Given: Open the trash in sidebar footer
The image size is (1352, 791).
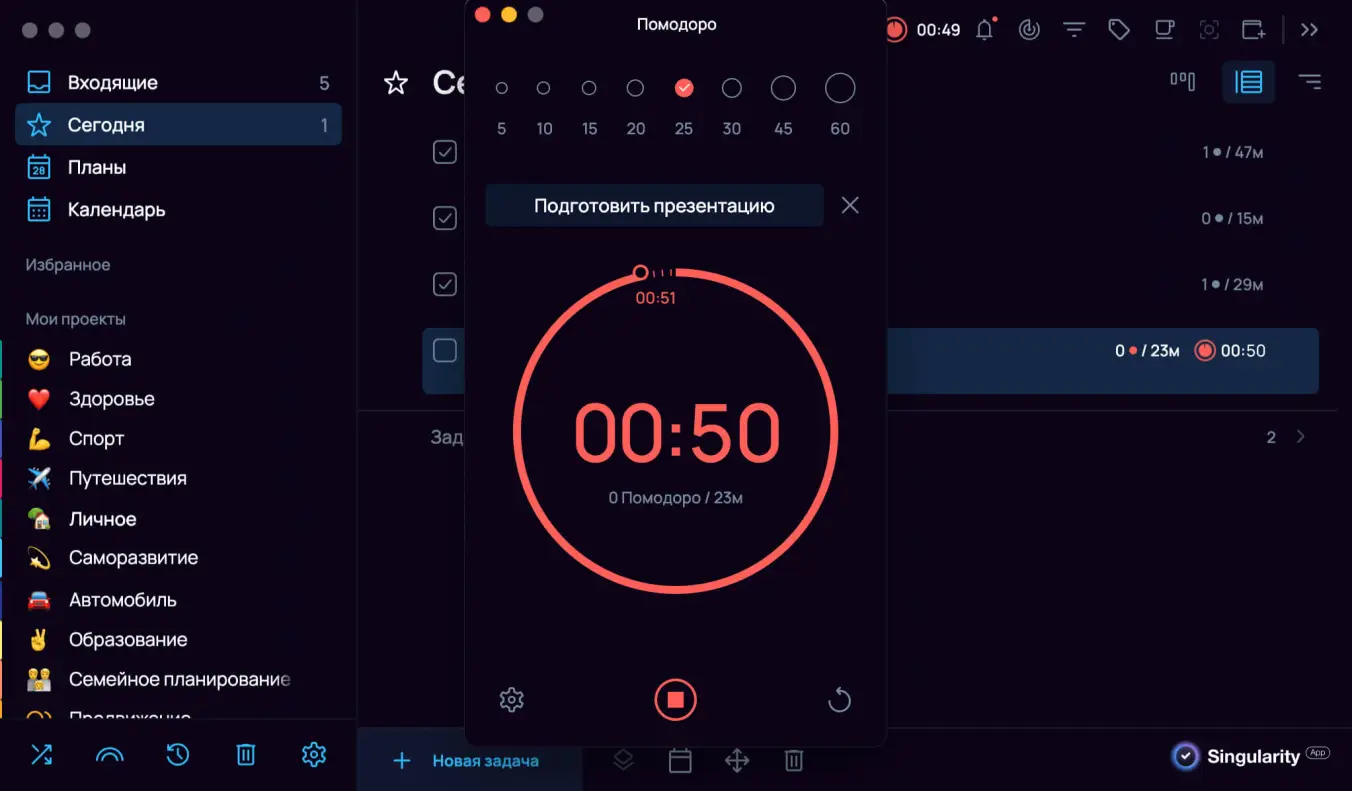Looking at the screenshot, I should coord(245,755).
